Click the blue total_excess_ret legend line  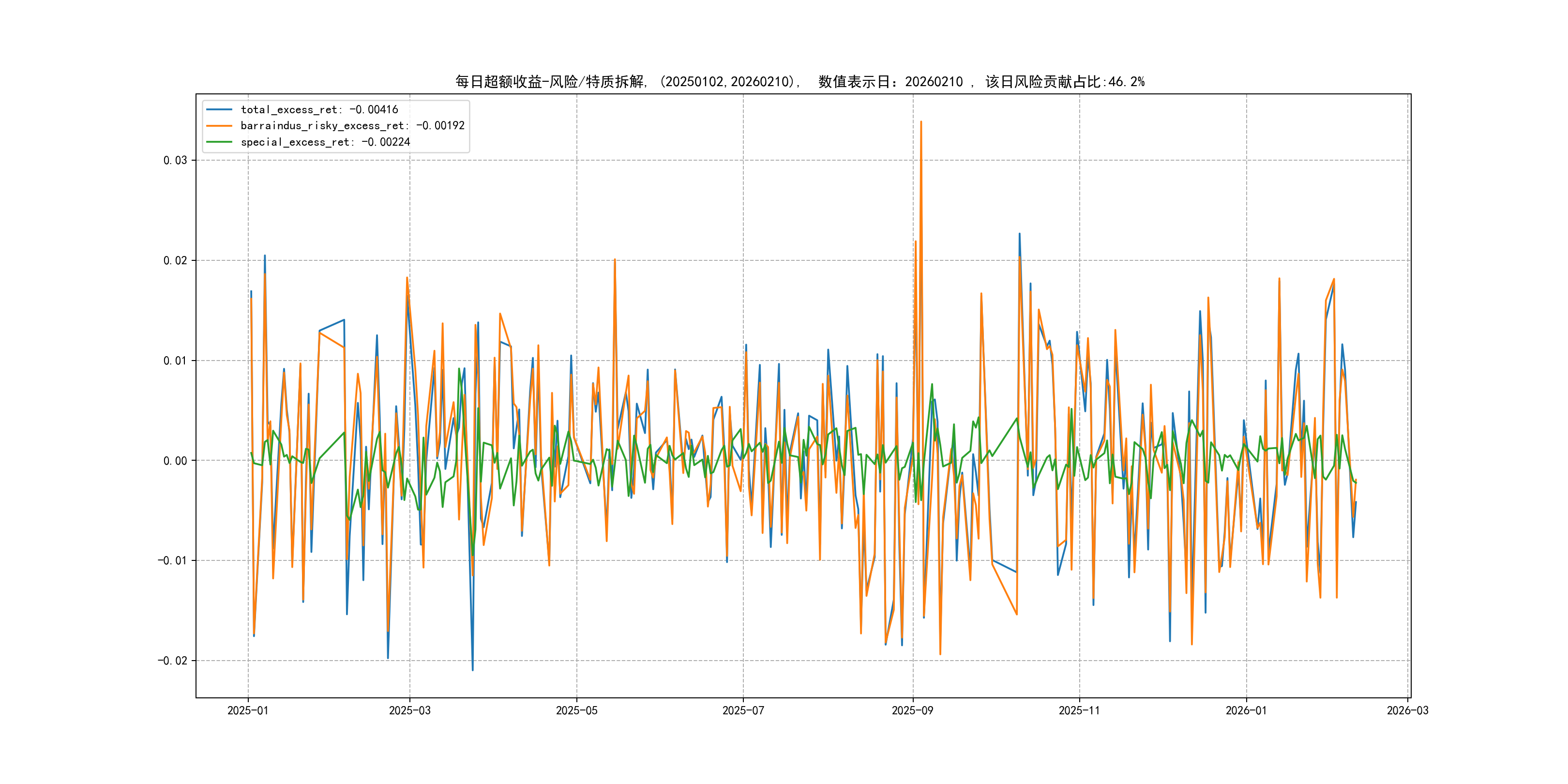pos(219,109)
